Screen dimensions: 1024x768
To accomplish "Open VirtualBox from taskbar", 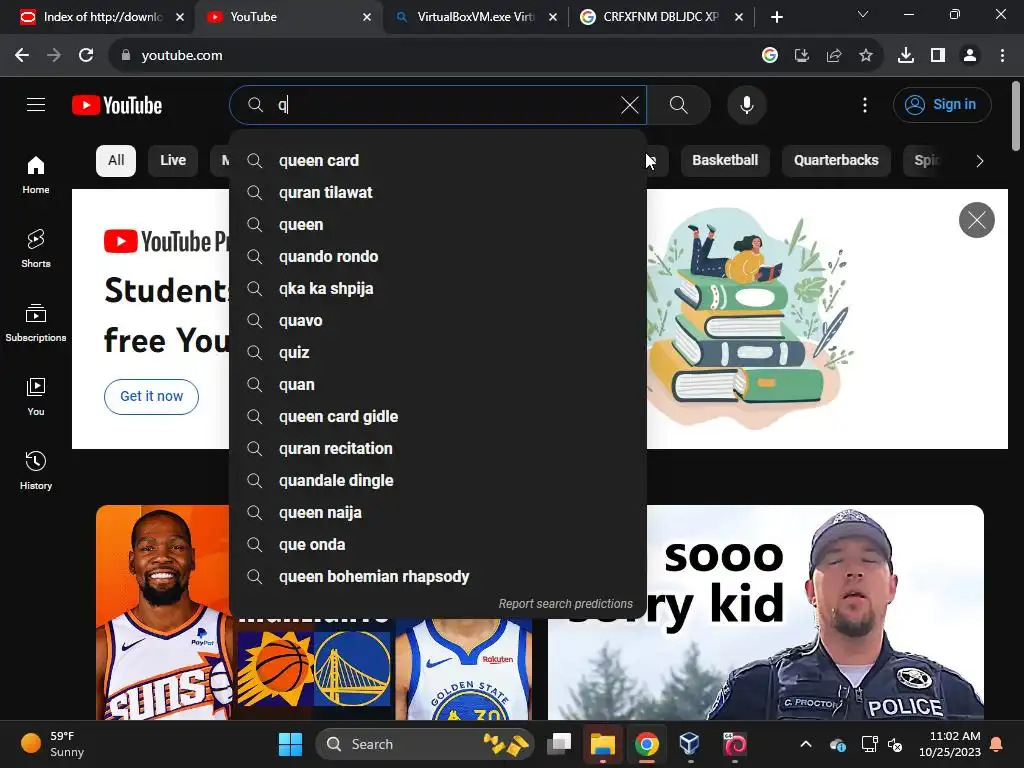I will [690, 744].
